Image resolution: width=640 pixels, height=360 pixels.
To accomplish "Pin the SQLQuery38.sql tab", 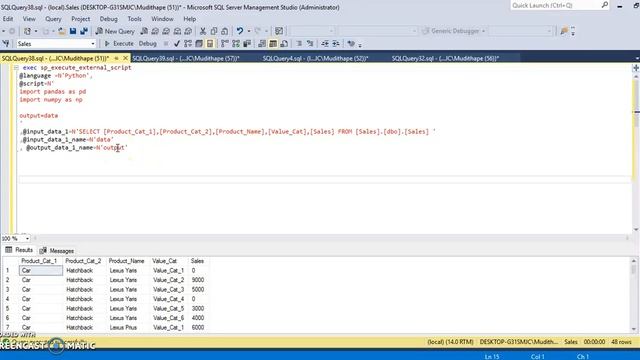I will point(116,58).
